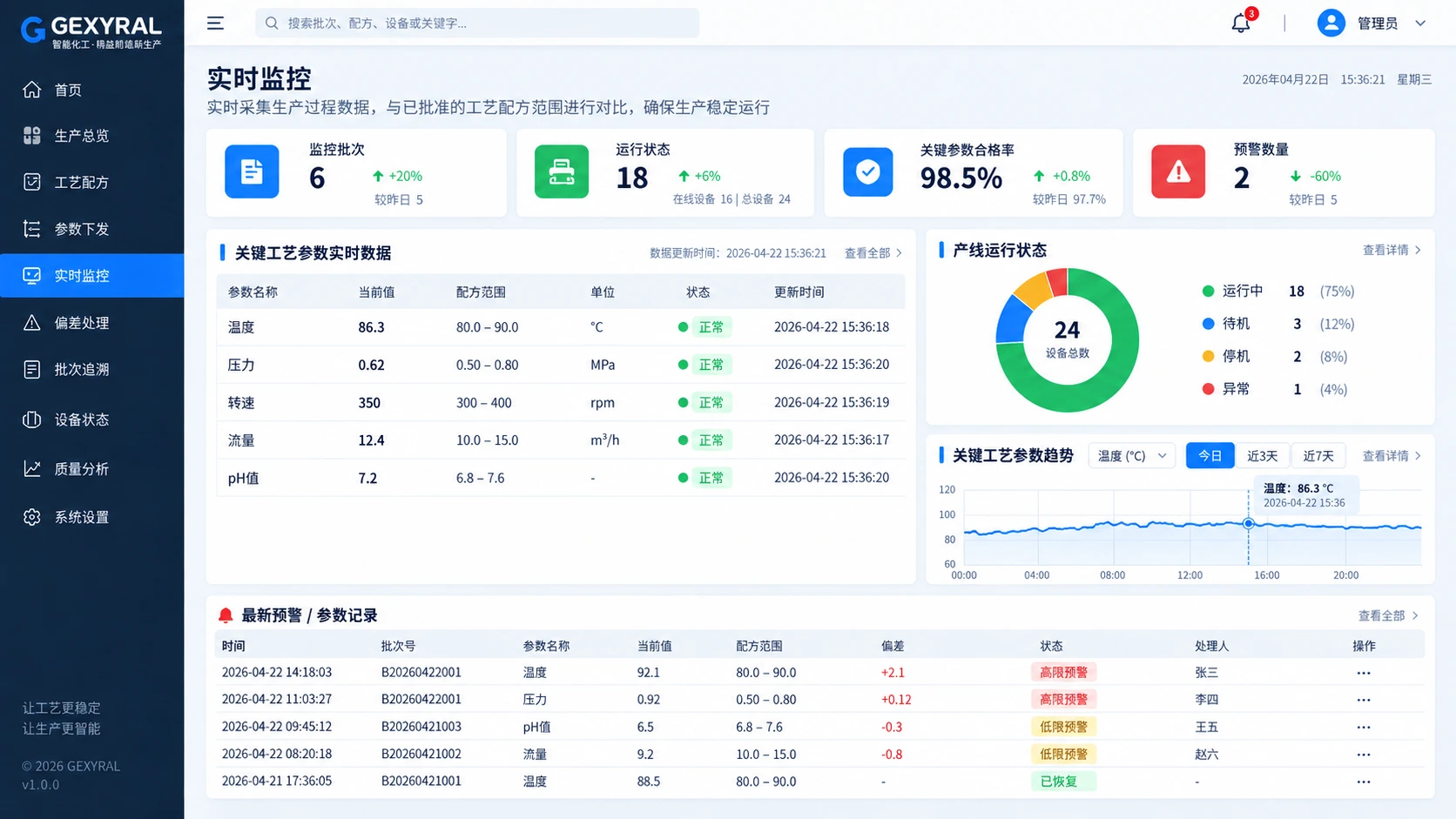Open actions menu for 王五 alert row
Image resolution: width=1456 pixels, height=819 pixels.
1364,727
